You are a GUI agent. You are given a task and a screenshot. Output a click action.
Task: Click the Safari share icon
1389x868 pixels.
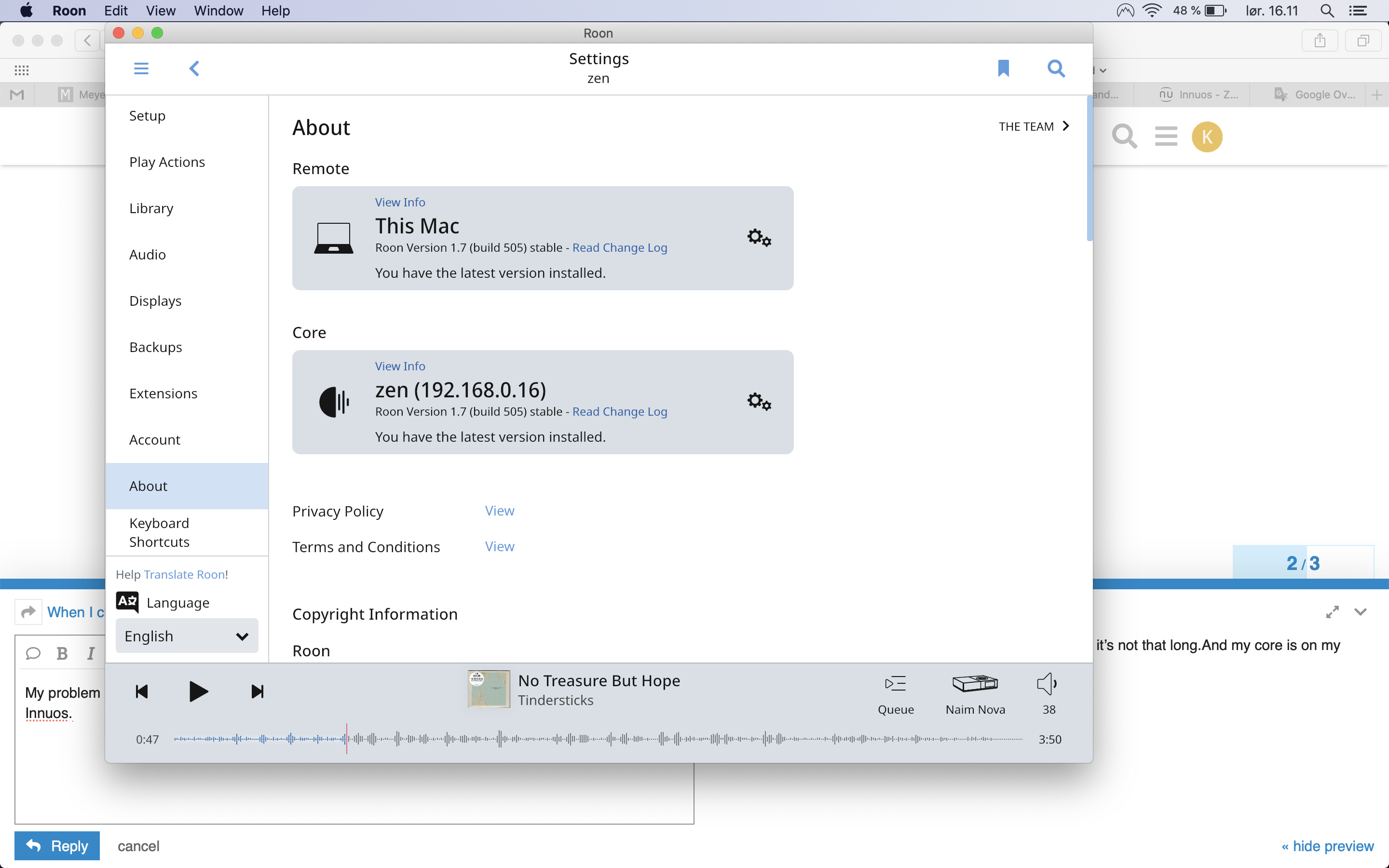pos(1320,41)
